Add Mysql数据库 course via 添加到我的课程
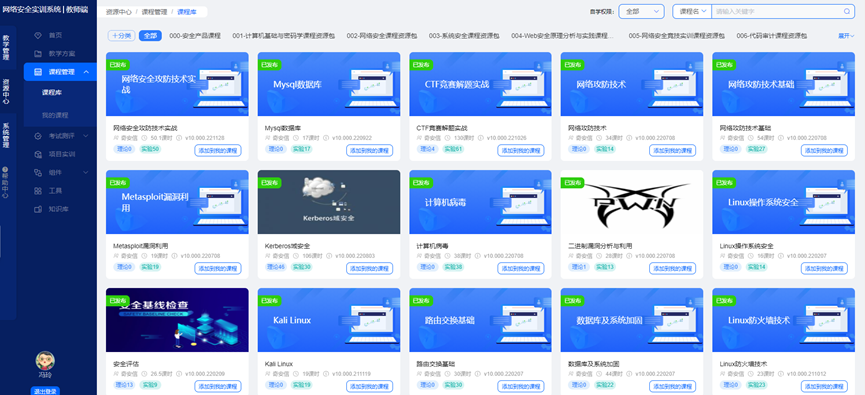Screen dimensions: 865x395 (370, 151)
